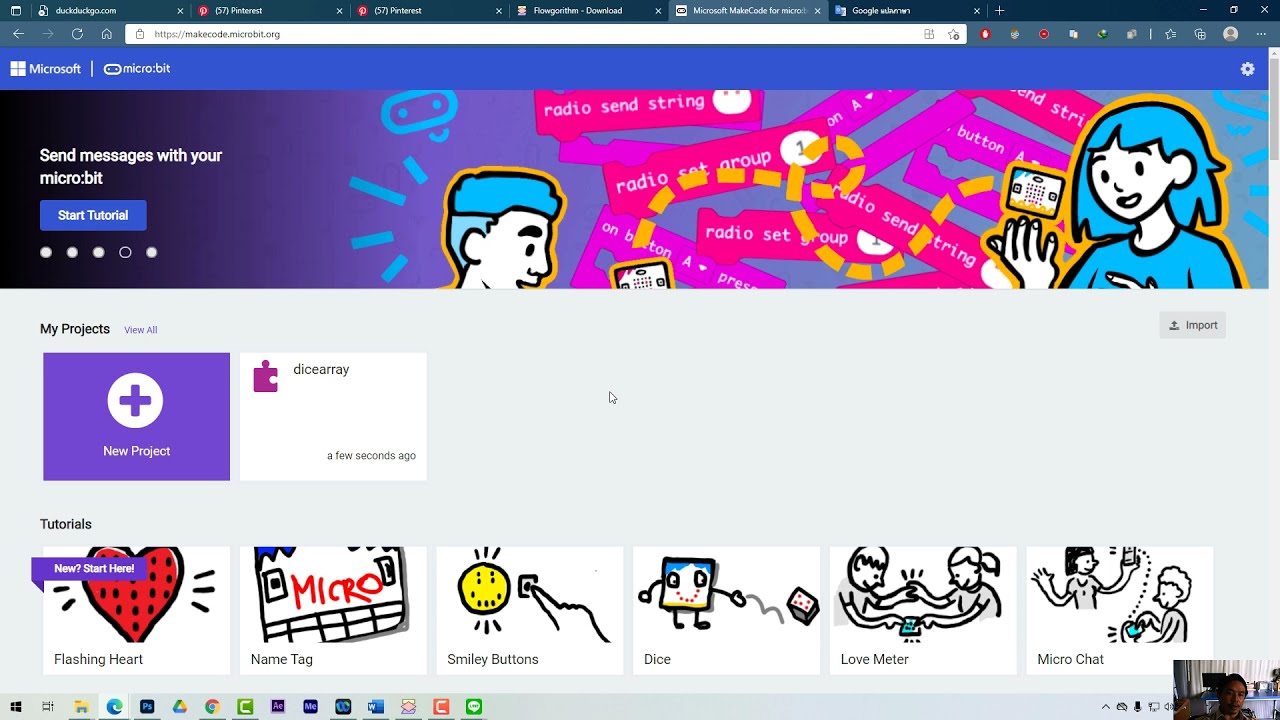Open the browser Favorites list

coord(1171,34)
